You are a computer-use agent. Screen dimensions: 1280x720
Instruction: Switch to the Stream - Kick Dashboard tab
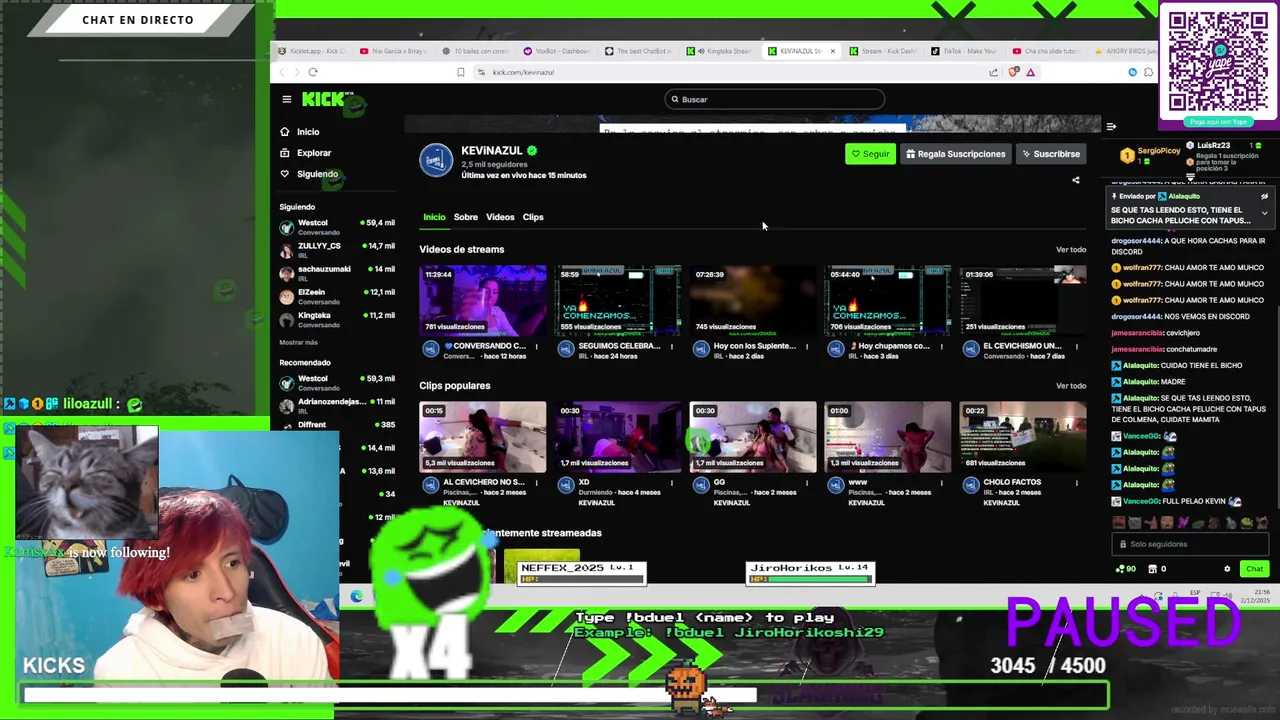tap(883, 51)
